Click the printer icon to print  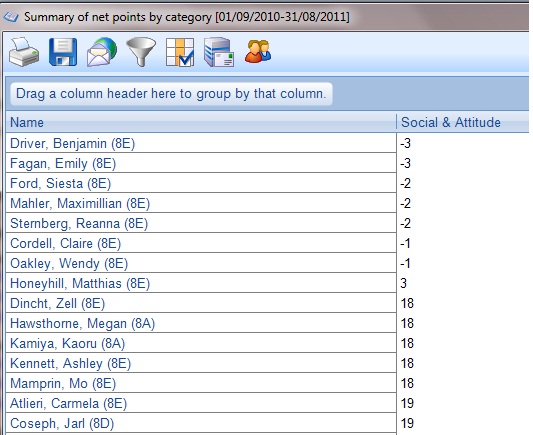click(x=24, y=52)
